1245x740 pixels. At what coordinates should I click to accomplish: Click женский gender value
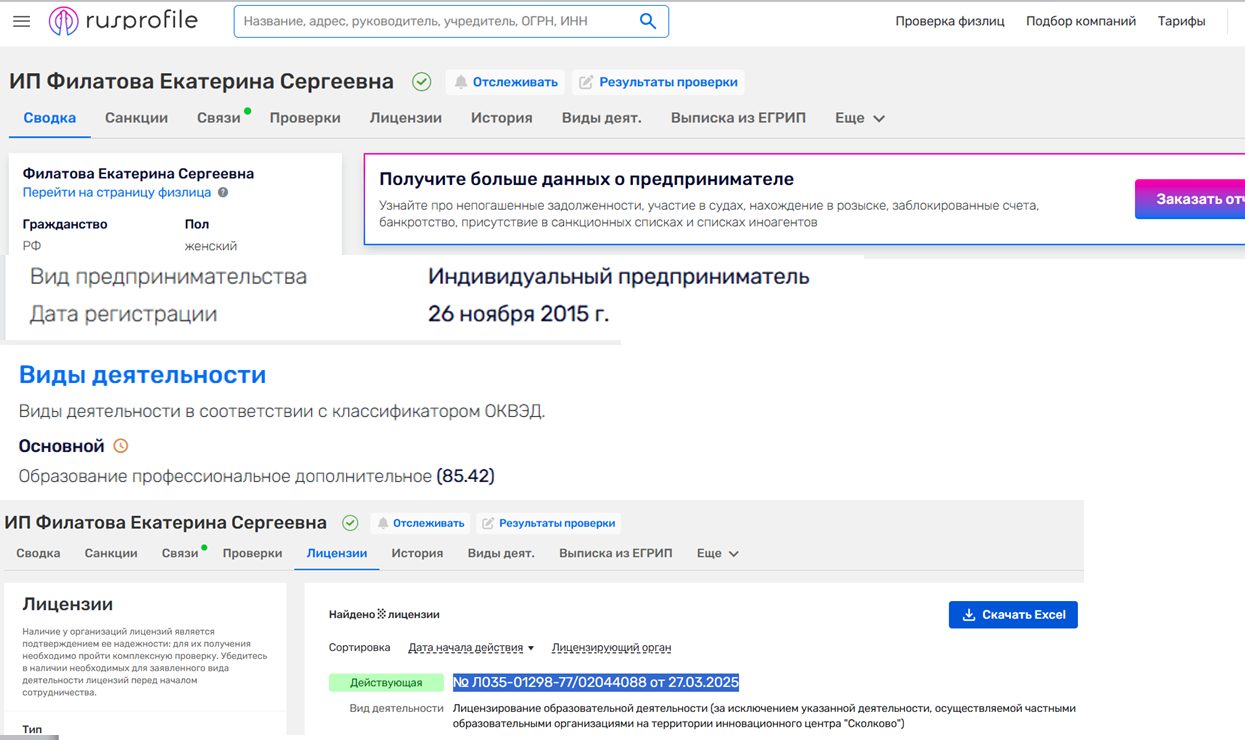click(x=211, y=246)
